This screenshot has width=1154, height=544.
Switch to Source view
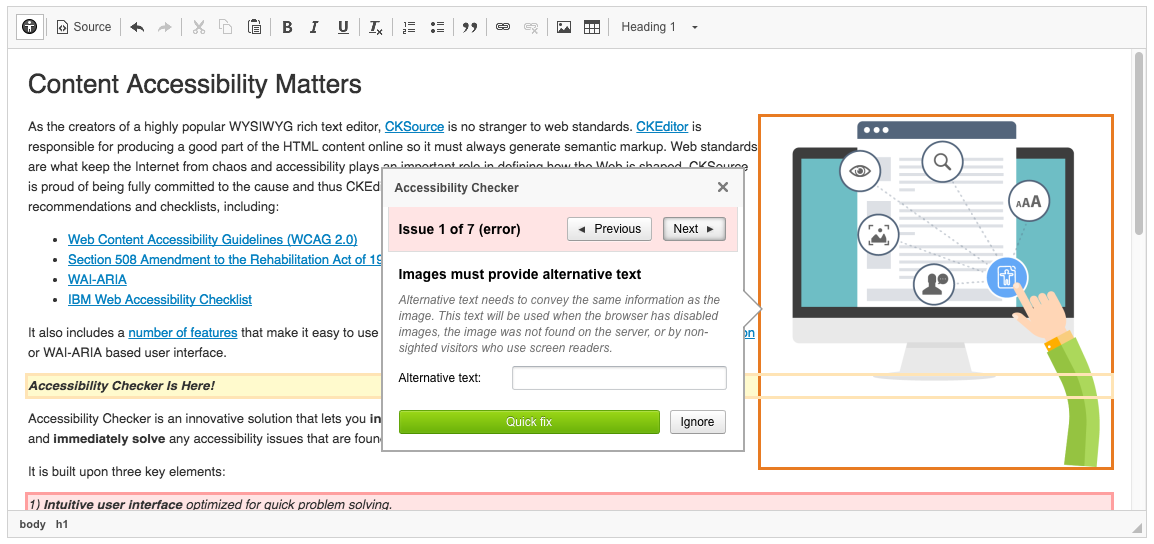pos(84,27)
